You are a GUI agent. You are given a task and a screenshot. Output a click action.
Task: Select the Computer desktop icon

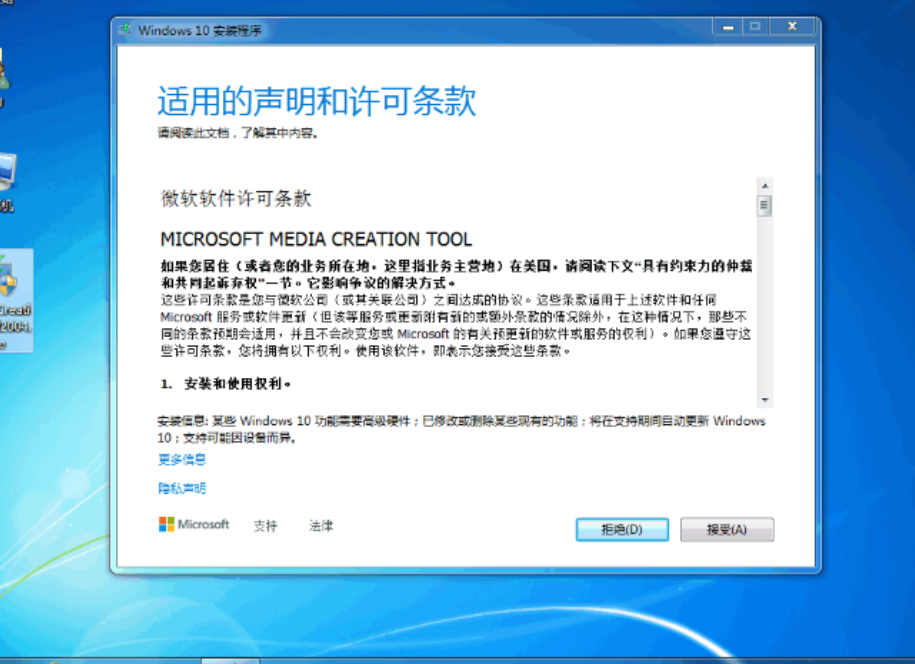(6, 180)
